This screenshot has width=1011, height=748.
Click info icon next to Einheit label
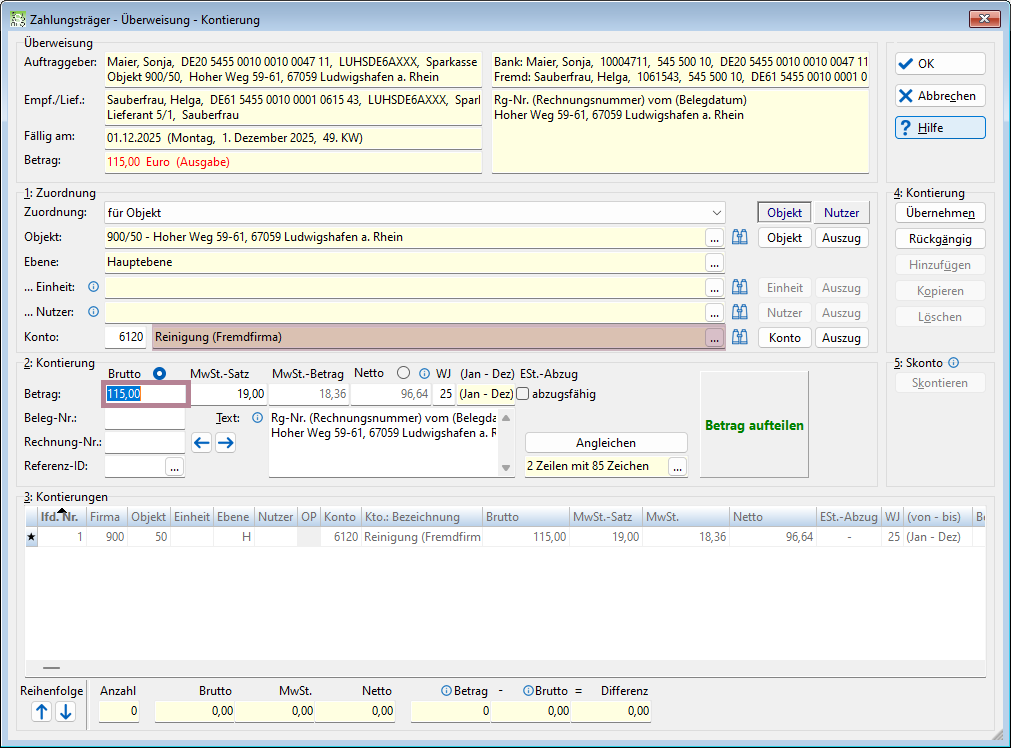[x=93, y=287]
